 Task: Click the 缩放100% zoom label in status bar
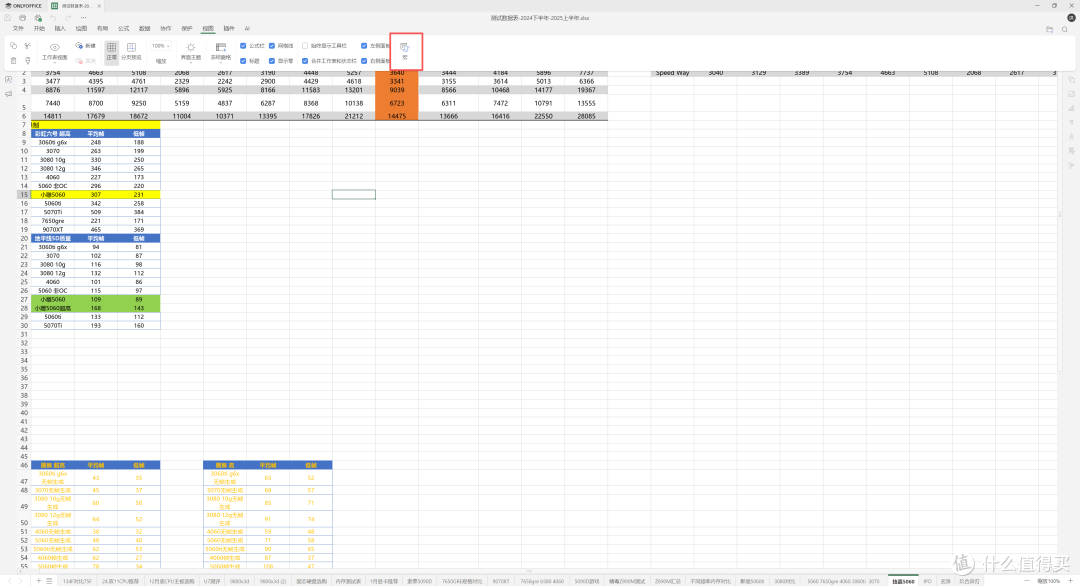click(1048, 581)
